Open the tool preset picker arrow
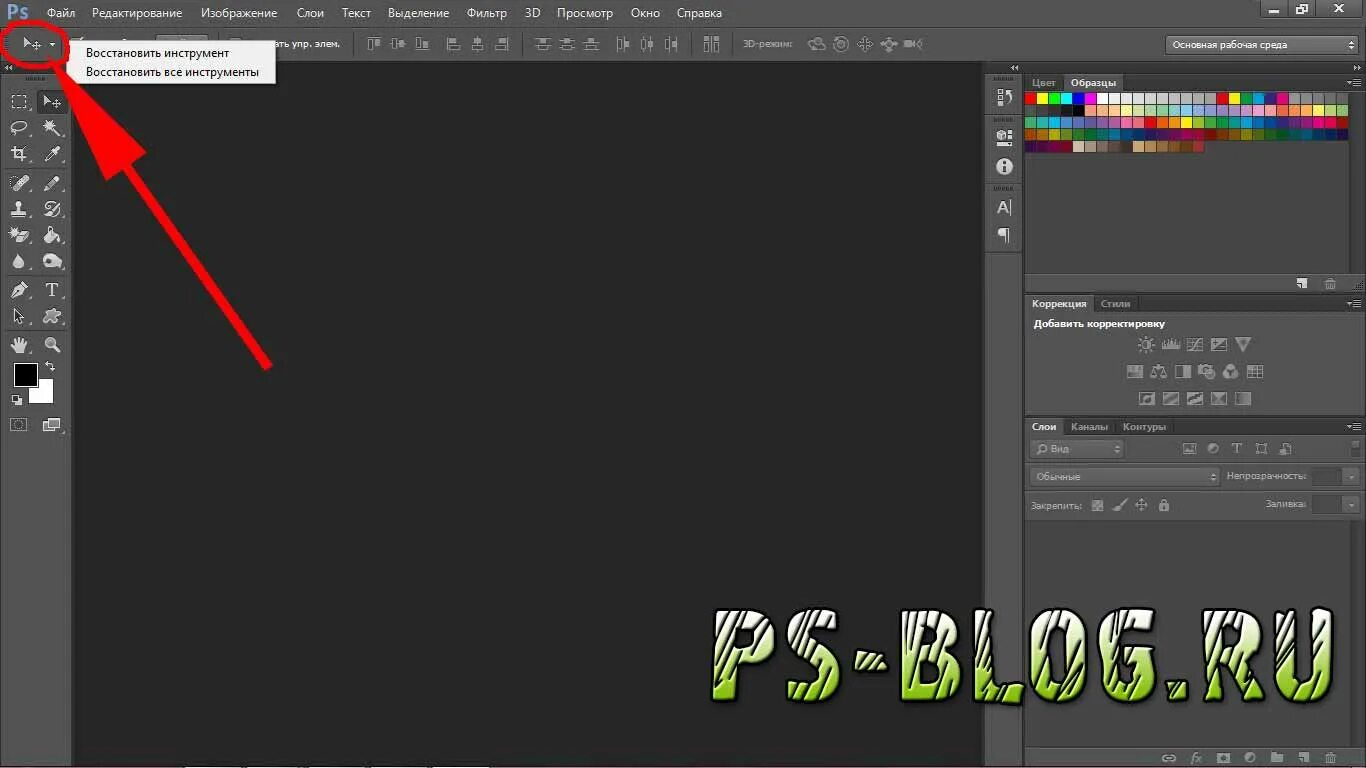This screenshot has height=768, width=1366. tap(52, 45)
